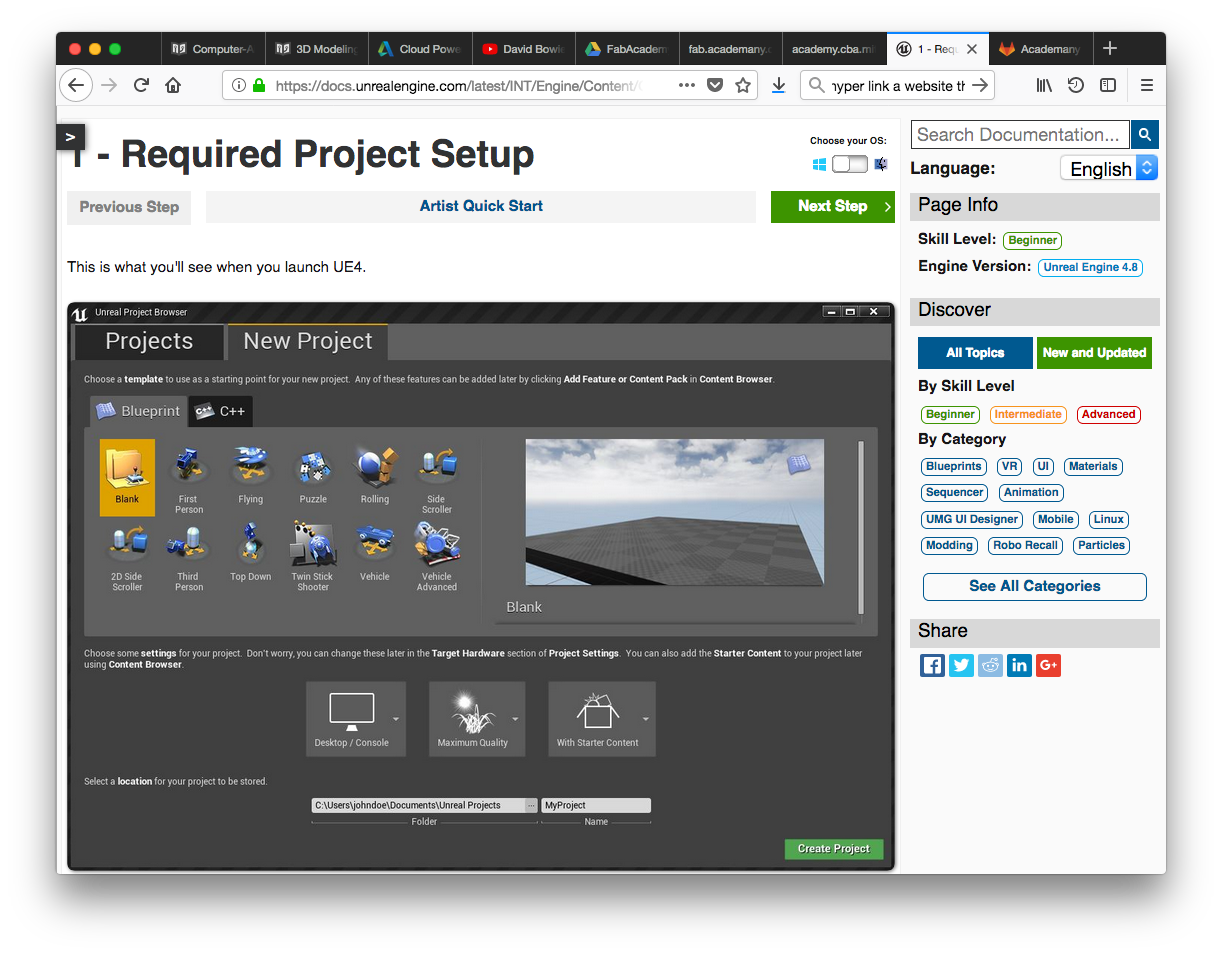Click the See All Categories button
The image size is (1222, 954).
1035,586
